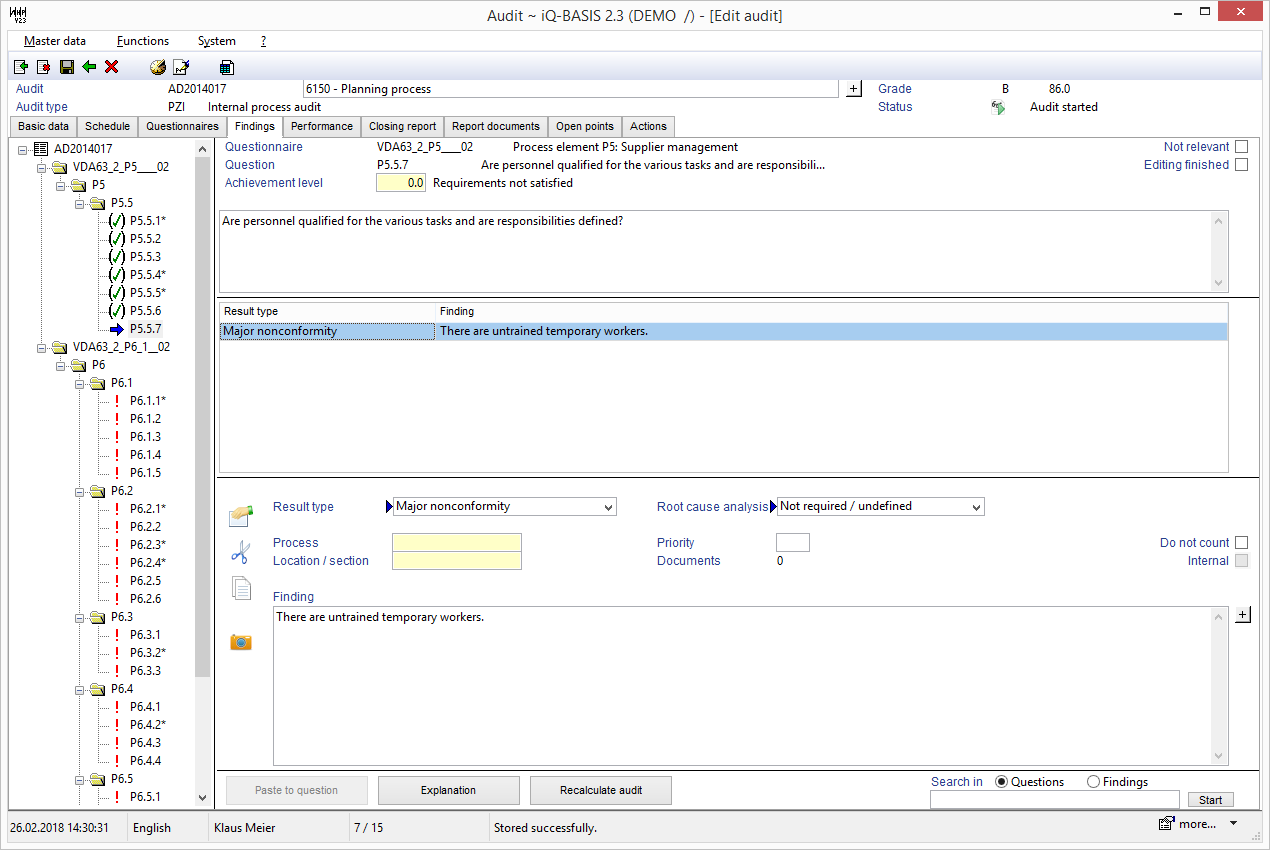This screenshot has height=850, width=1270.
Task: Collapse the P6.2 folder in the tree
Action: (80, 491)
